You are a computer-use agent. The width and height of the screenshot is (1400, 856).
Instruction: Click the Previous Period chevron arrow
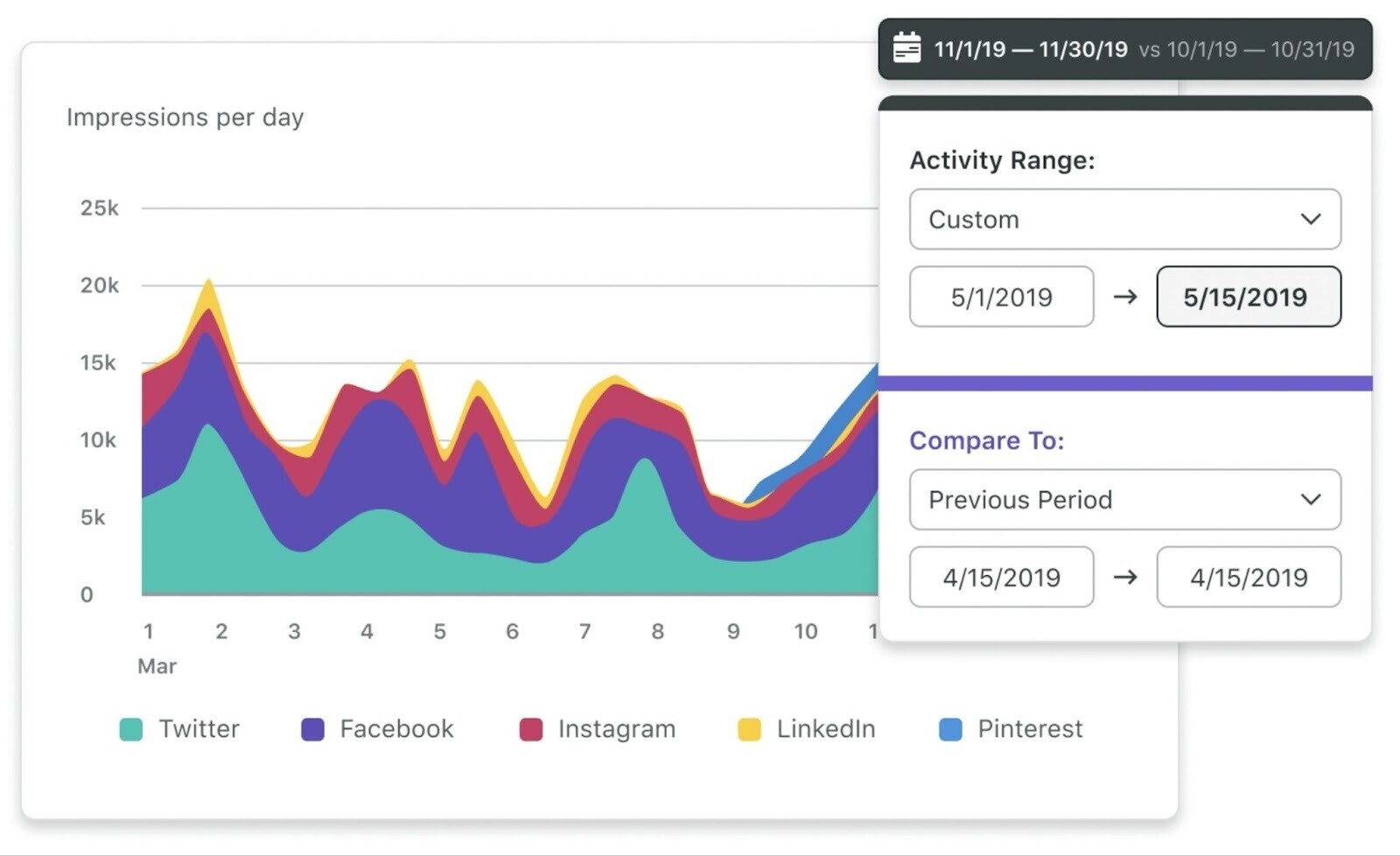pyautogui.click(x=1310, y=500)
